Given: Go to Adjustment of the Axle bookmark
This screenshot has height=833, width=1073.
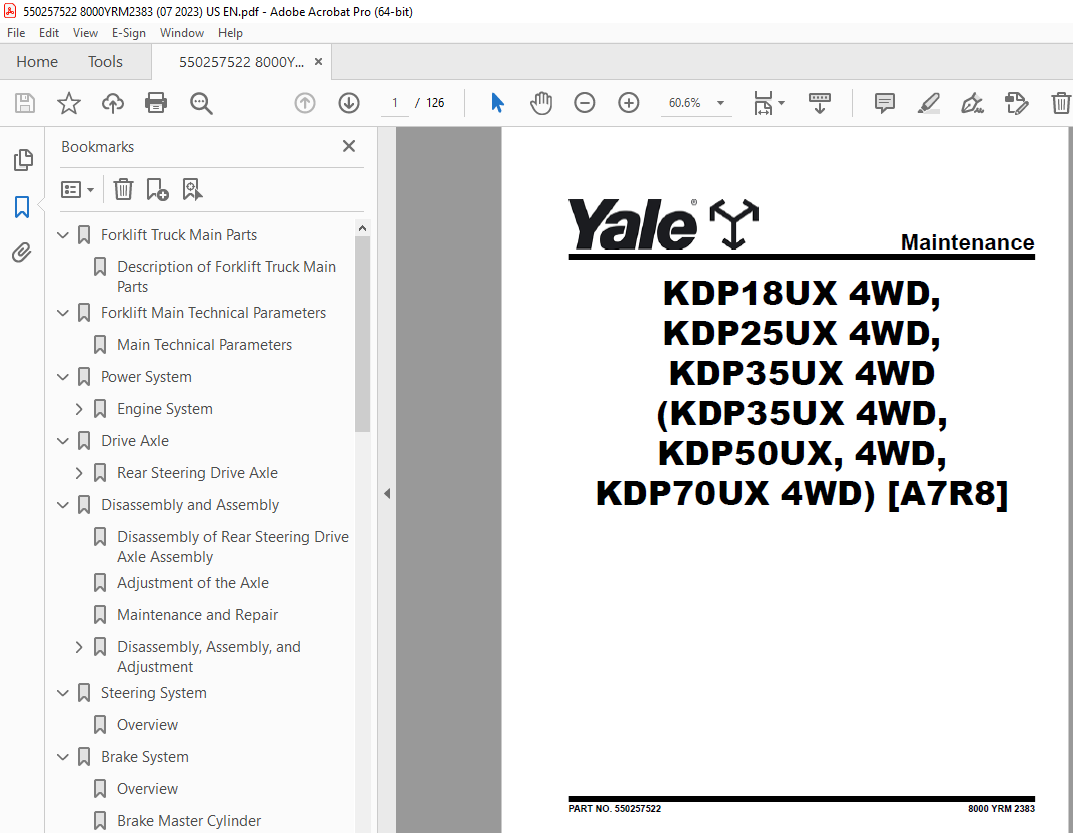Looking at the screenshot, I should [x=193, y=583].
